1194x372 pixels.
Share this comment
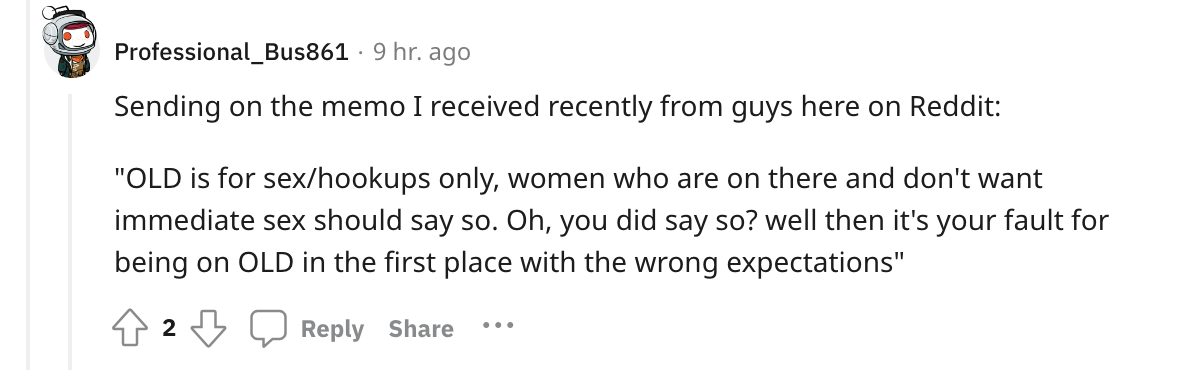(x=421, y=329)
